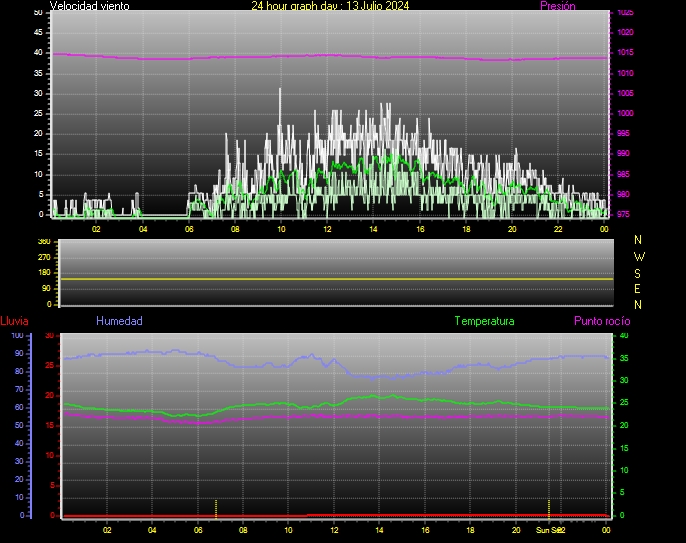Click the green "Temperatura" legend label
Image resolution: width=686 pixels, height=543 pixels.
tap(484, 321)
